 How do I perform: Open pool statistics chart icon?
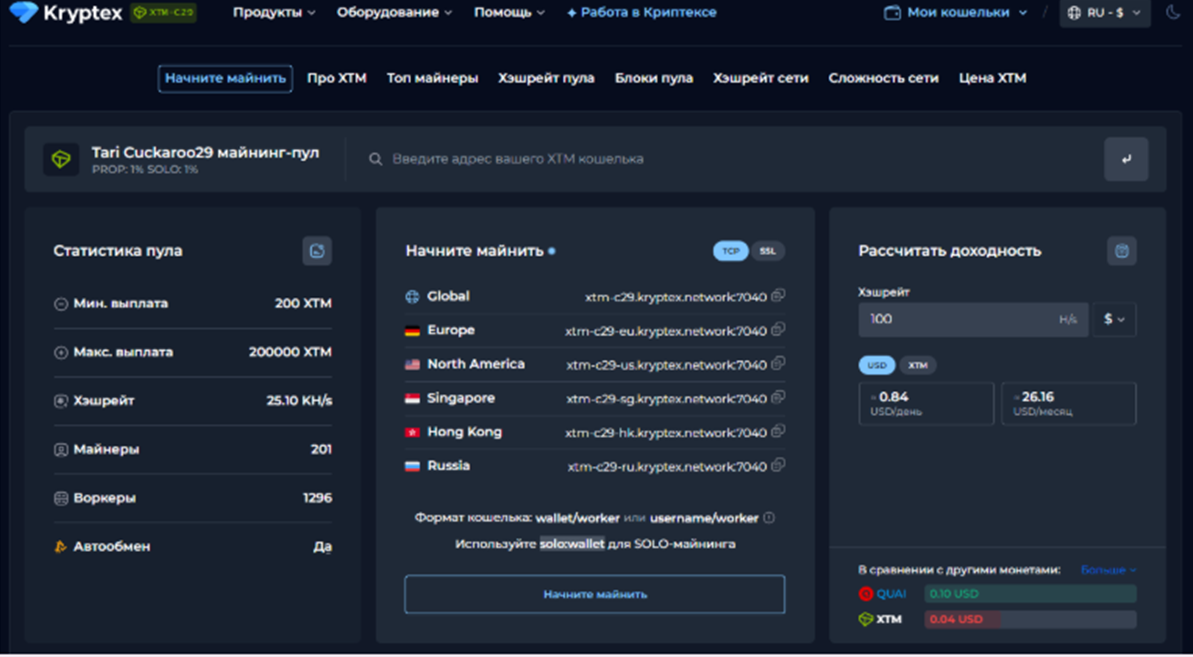(x=317, y=251)
